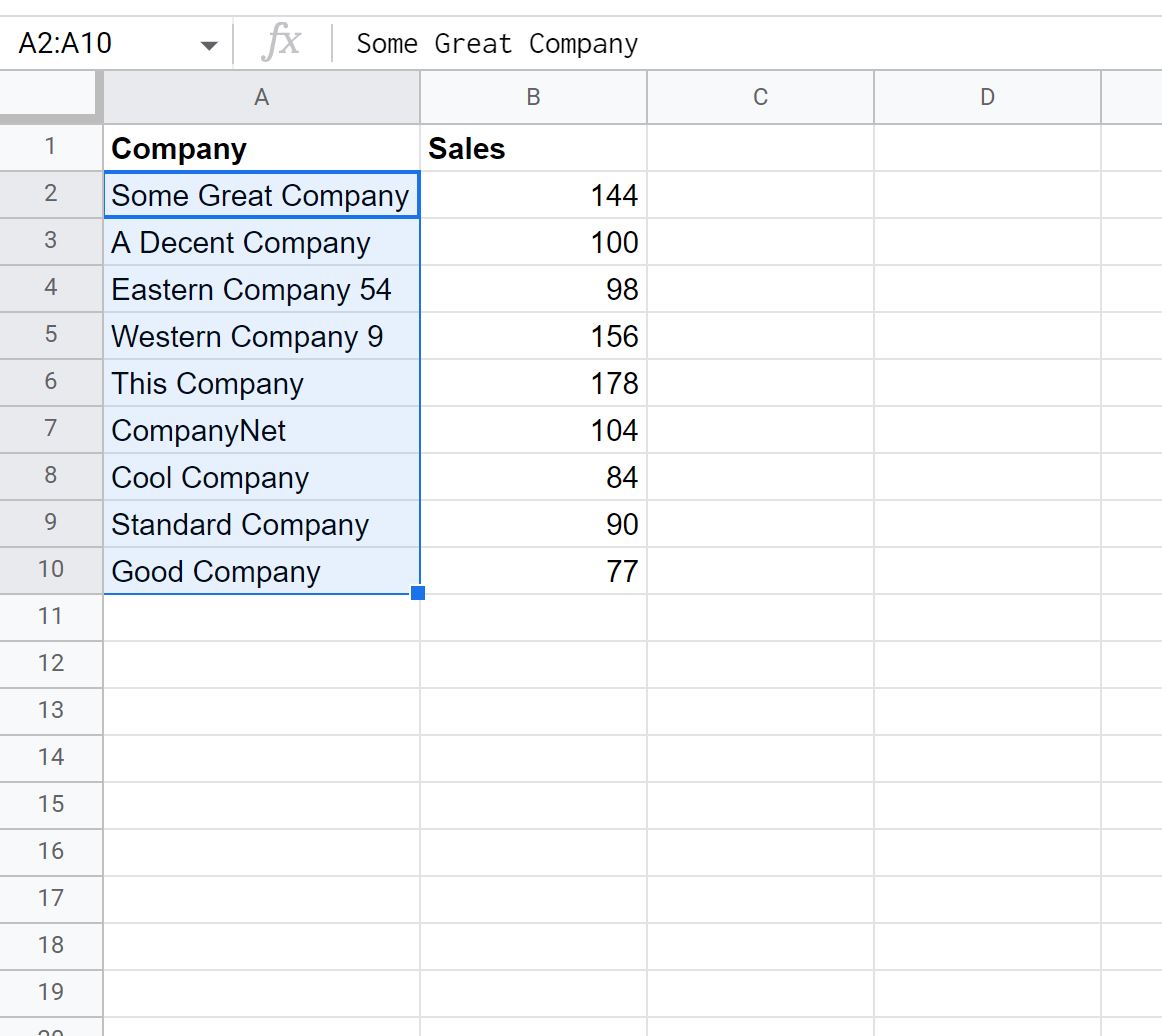
Task: Click the select-all corner box
Action: [49, 96]
